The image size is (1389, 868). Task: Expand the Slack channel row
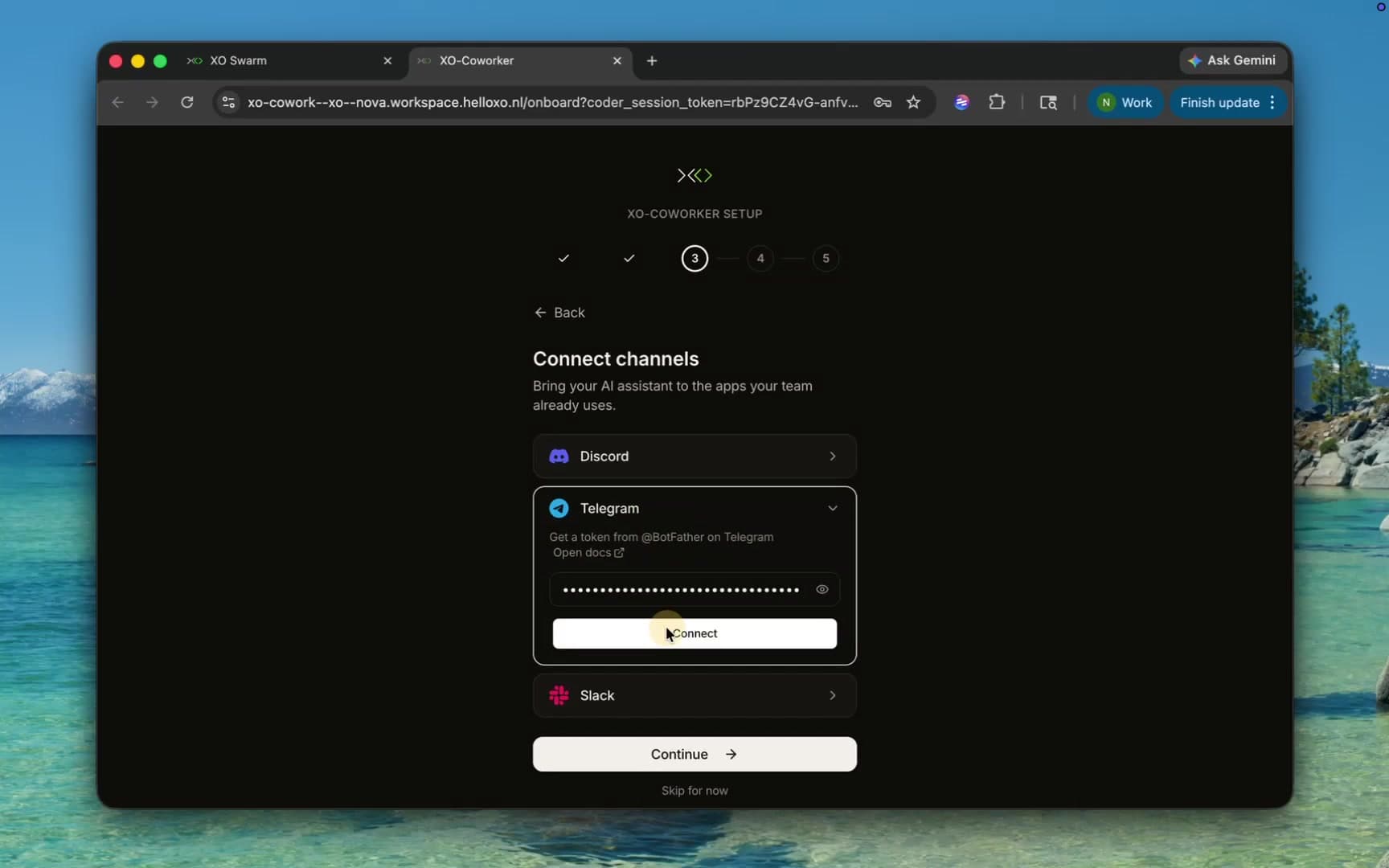(x=694, y=695)
